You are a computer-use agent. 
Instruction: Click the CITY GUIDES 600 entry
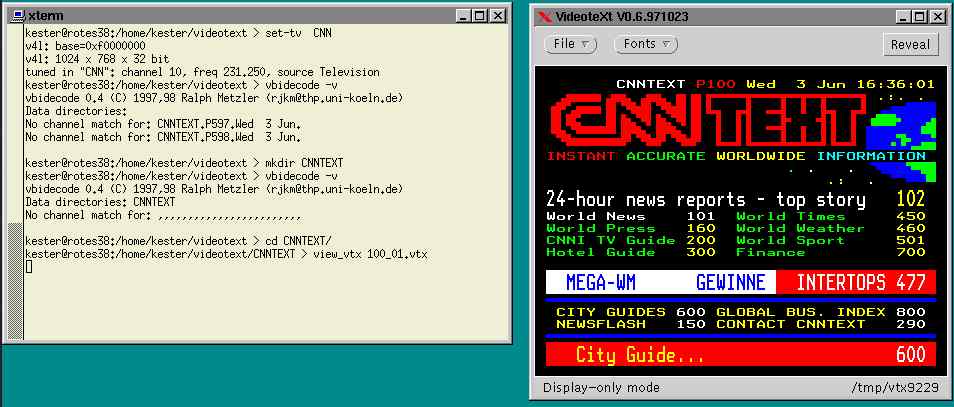click(x=630, y=312)
